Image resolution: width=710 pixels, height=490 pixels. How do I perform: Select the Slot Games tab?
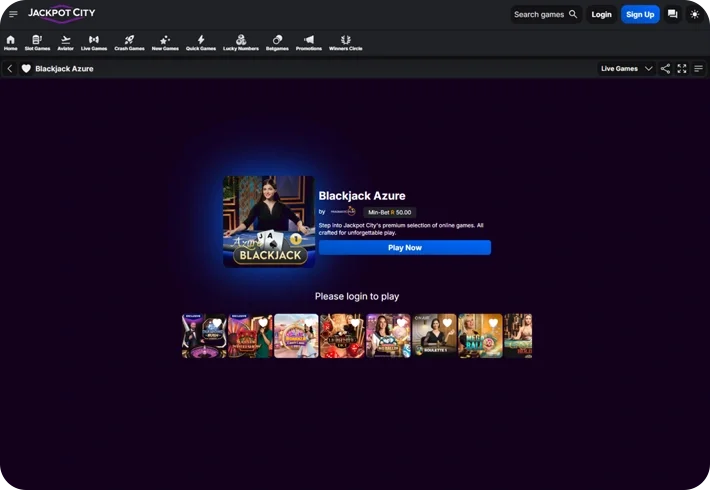pyautogui.click(x=37, y=42)
